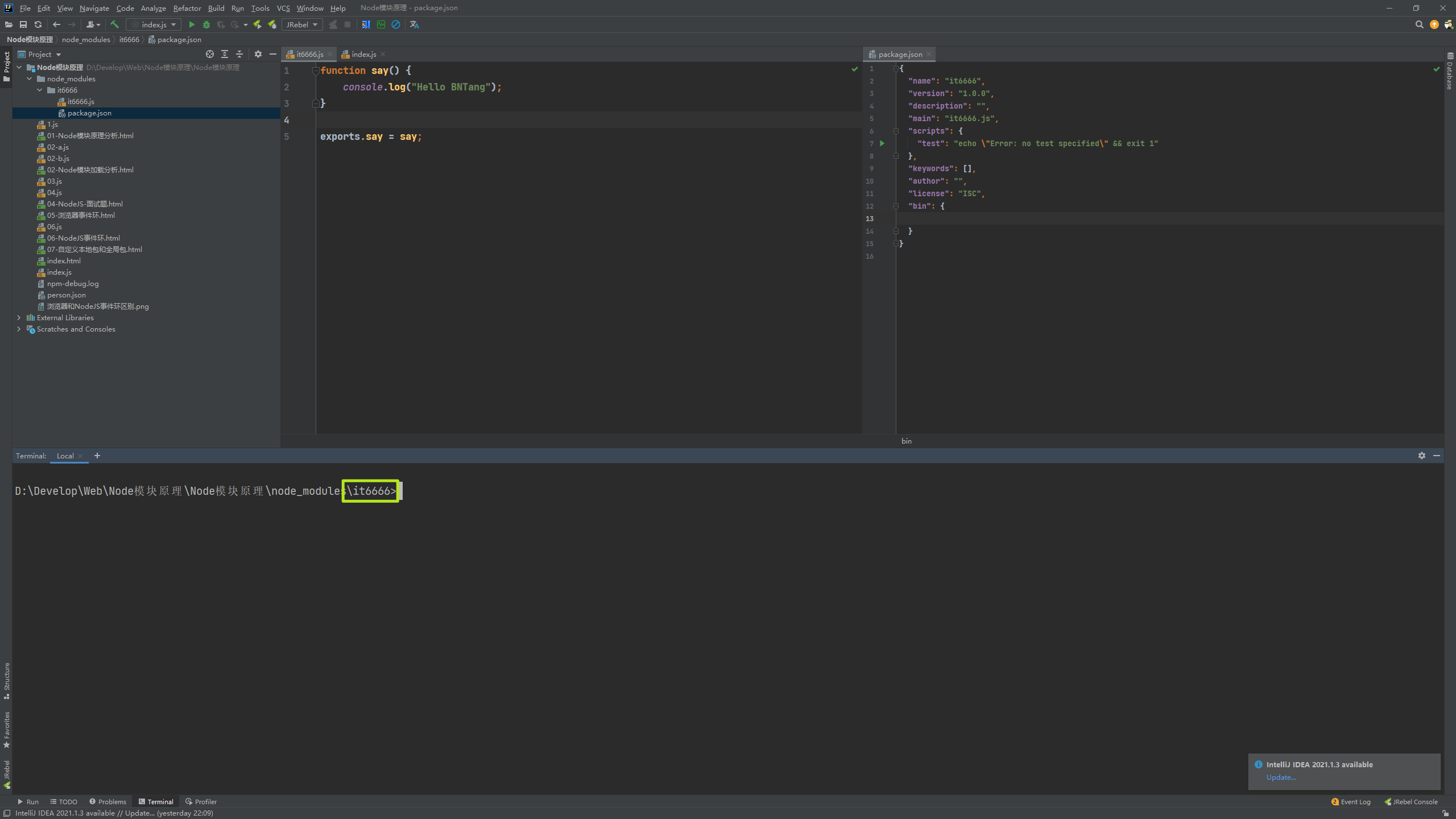This screenshot has width=1456, height=819.
Task: Click the Reload from disk icon
Action: (x=38, y=24)
